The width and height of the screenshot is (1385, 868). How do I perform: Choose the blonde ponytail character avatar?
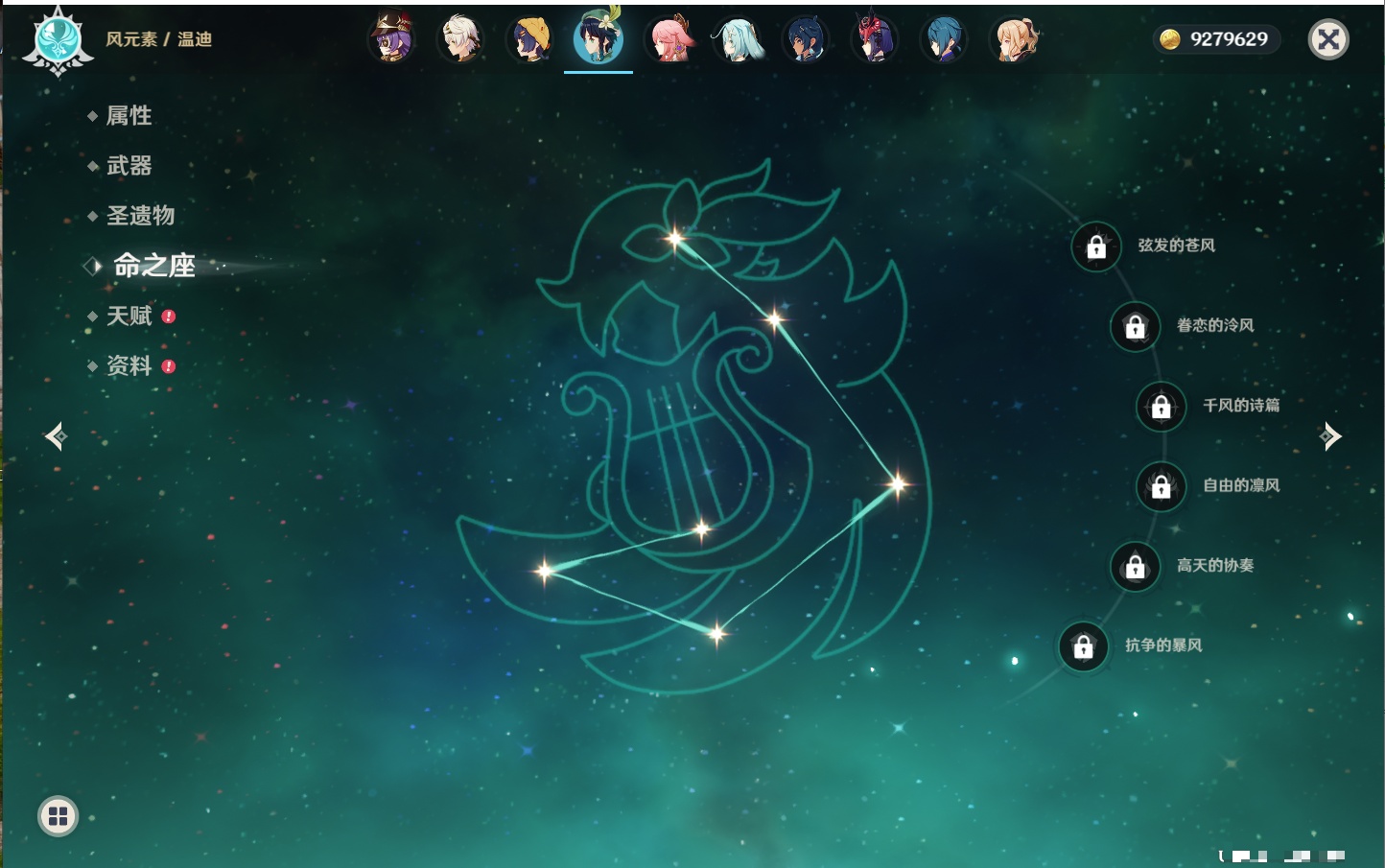[1014, 39]
